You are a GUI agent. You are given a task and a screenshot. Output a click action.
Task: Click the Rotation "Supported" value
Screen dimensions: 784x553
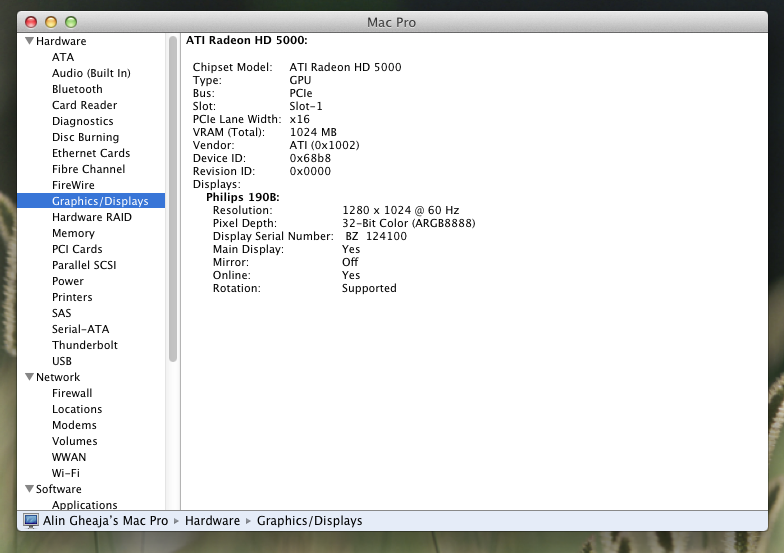tap(369, 288)
